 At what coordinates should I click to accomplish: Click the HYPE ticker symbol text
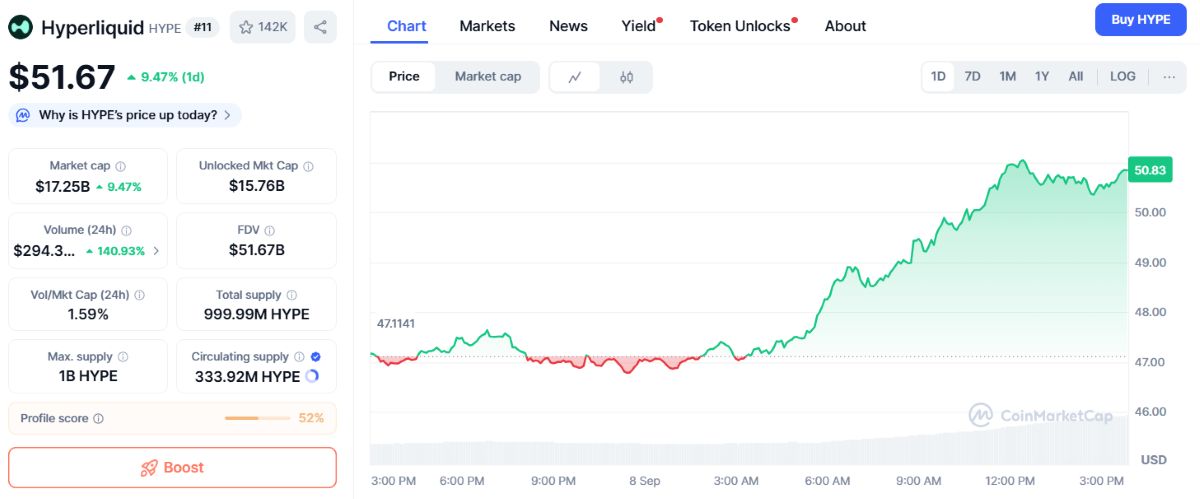(x=165, y=28)
